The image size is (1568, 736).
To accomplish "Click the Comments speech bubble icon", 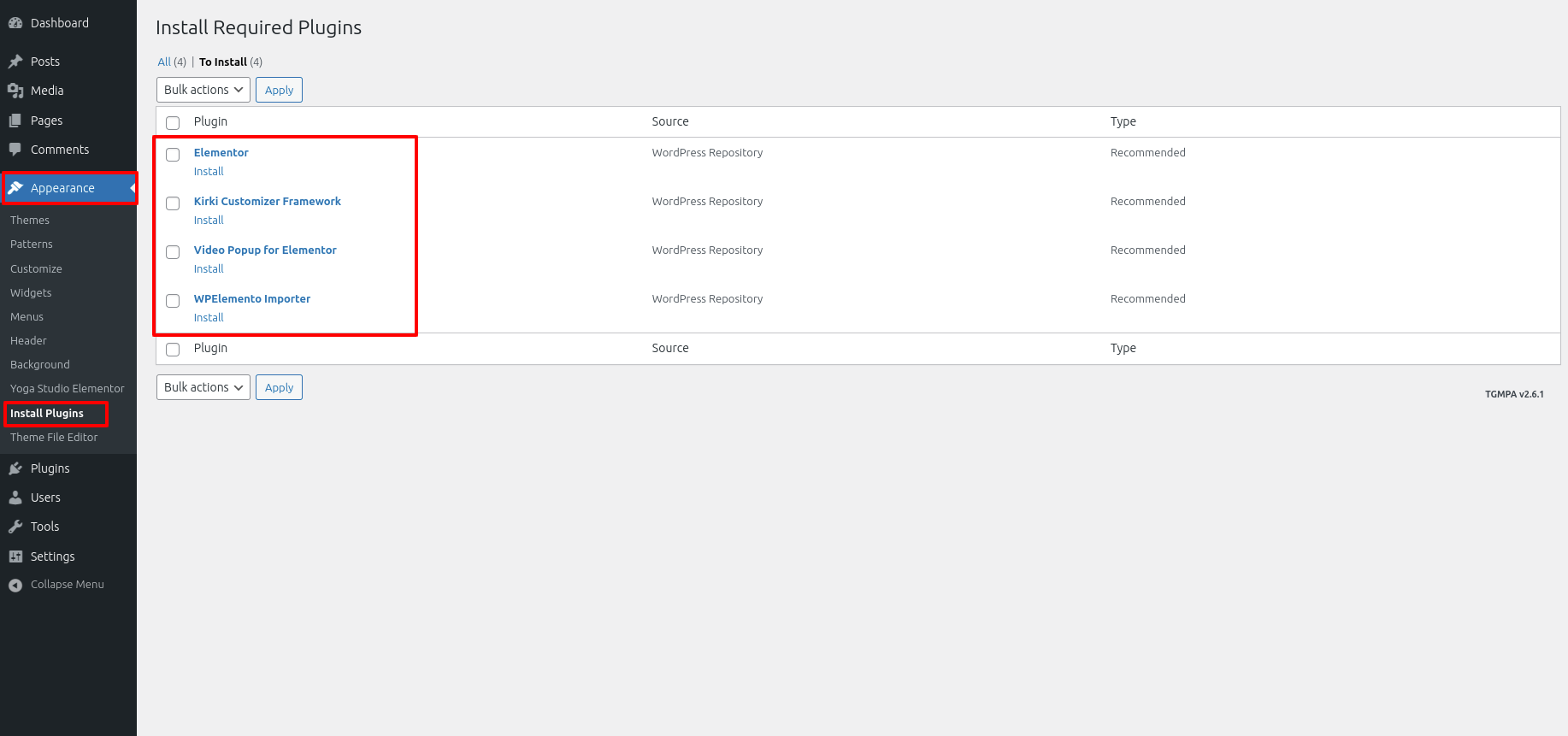I will pyautogui.click(x=15, y=150).
